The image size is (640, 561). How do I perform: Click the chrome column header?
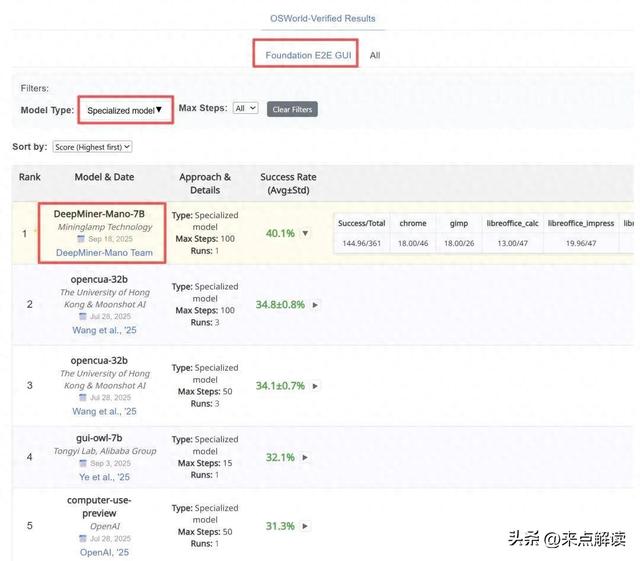pos(413,223)
